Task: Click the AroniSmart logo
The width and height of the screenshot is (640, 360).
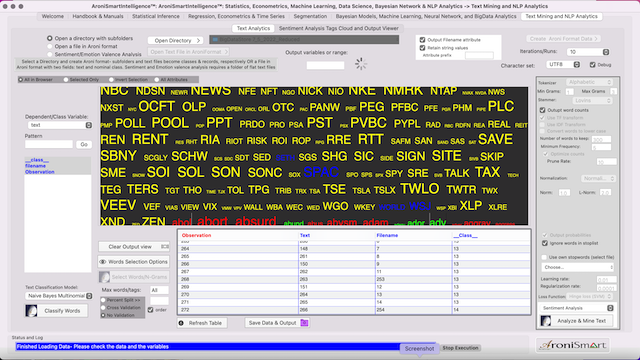Action: (573, 345)
